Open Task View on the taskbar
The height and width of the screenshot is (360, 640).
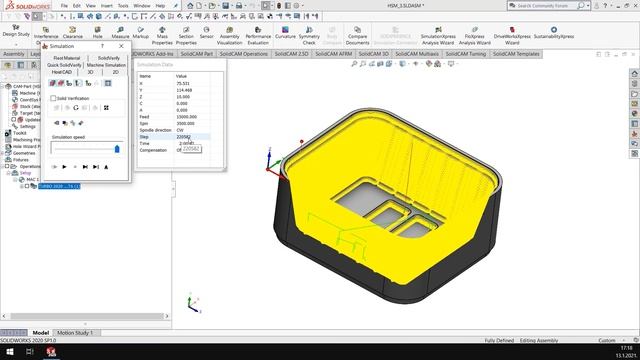coord(30,351)
